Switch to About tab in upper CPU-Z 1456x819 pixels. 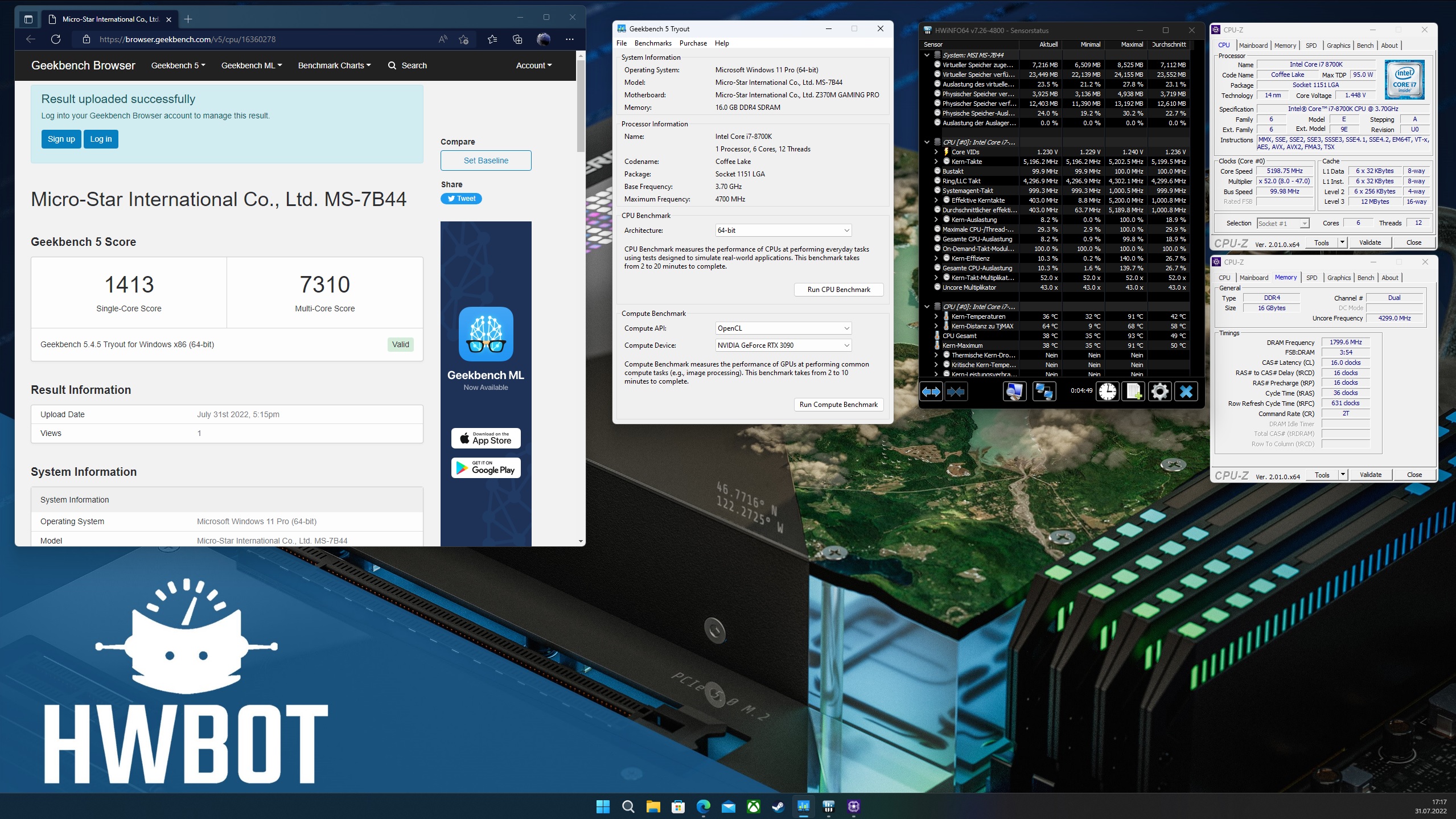1389,46
